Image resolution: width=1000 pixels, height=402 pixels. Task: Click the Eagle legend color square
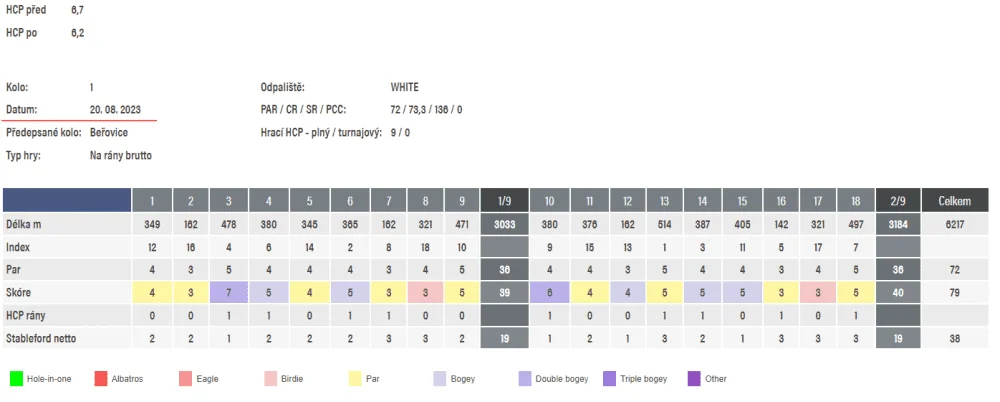coord(186,379)
